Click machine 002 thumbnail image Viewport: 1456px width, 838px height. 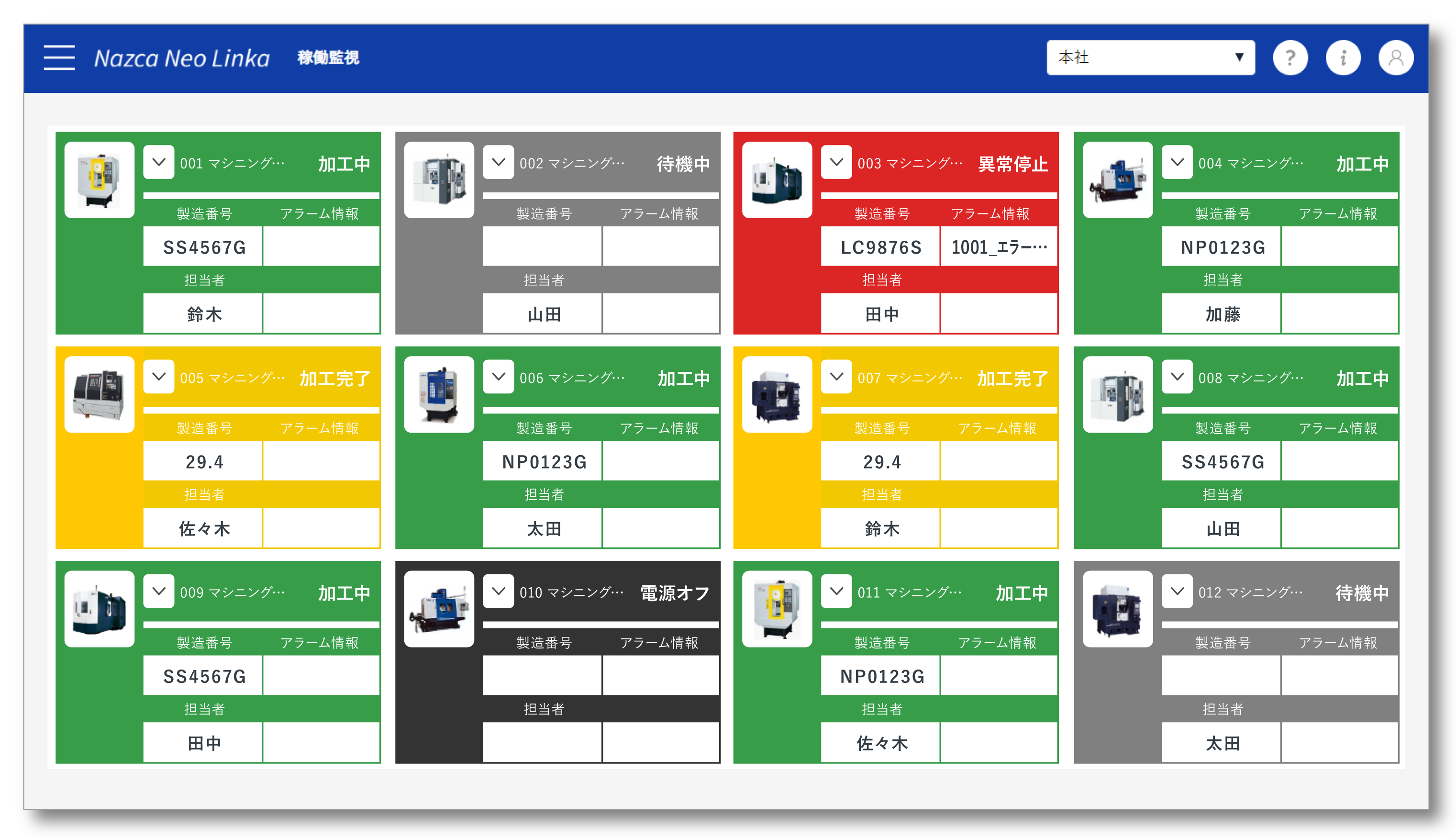(x=439, y=179)
